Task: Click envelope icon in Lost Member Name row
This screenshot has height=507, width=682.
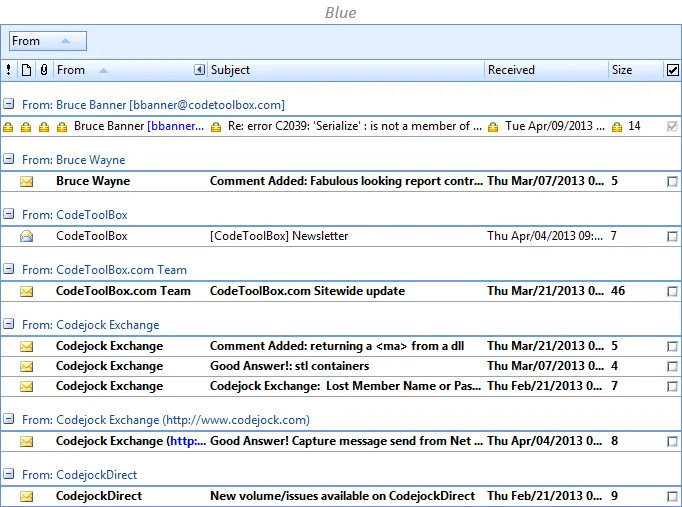Action: tap(27, 386)
